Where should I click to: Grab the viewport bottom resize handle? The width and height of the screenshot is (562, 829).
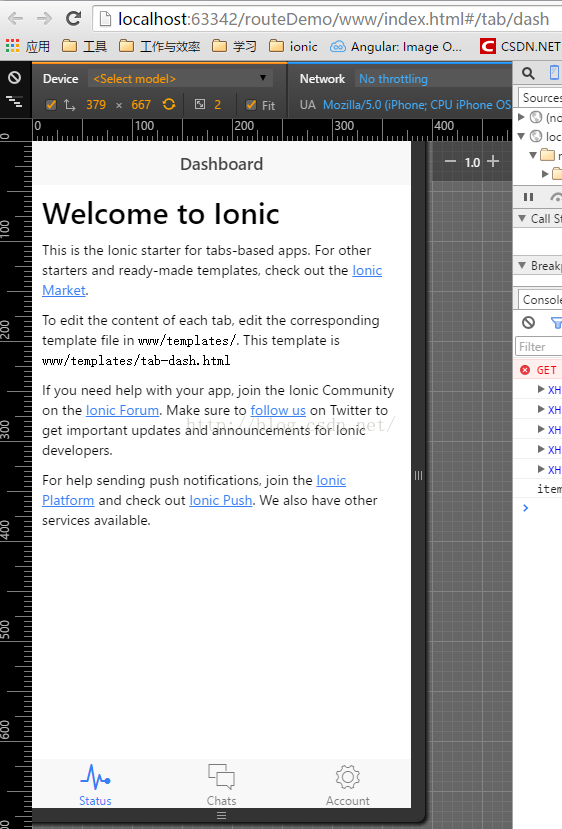coord(222,815)
